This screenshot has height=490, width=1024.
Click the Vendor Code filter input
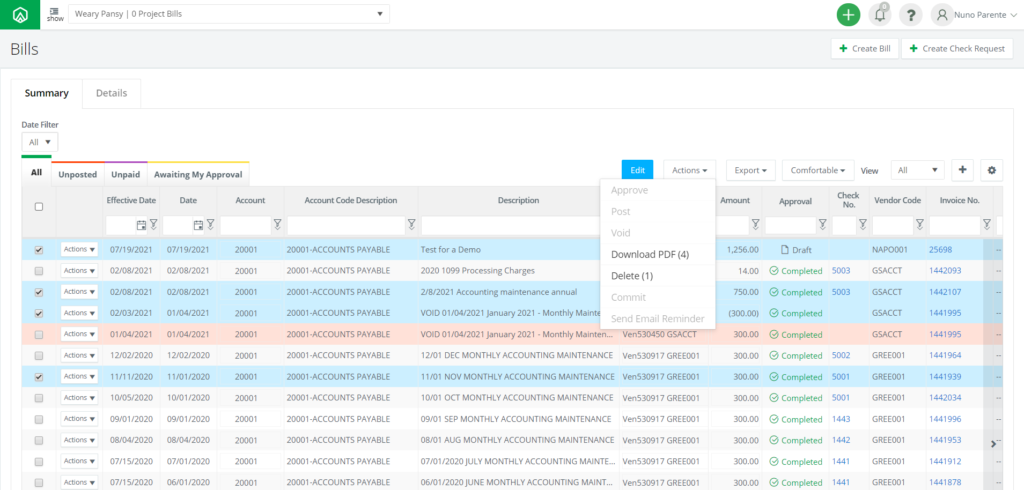tap(893, 225)
